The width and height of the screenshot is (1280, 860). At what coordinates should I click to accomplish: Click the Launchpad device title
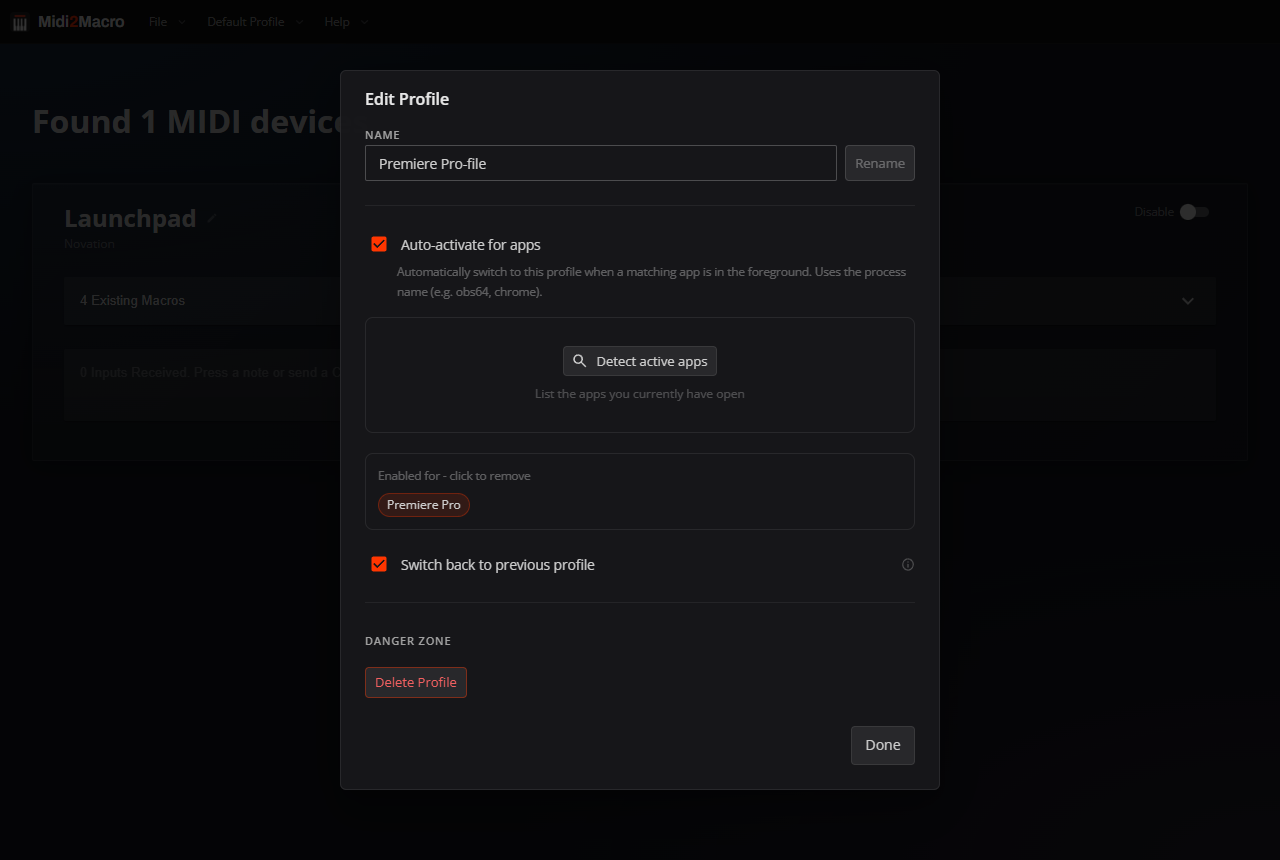tap(130, 219)
